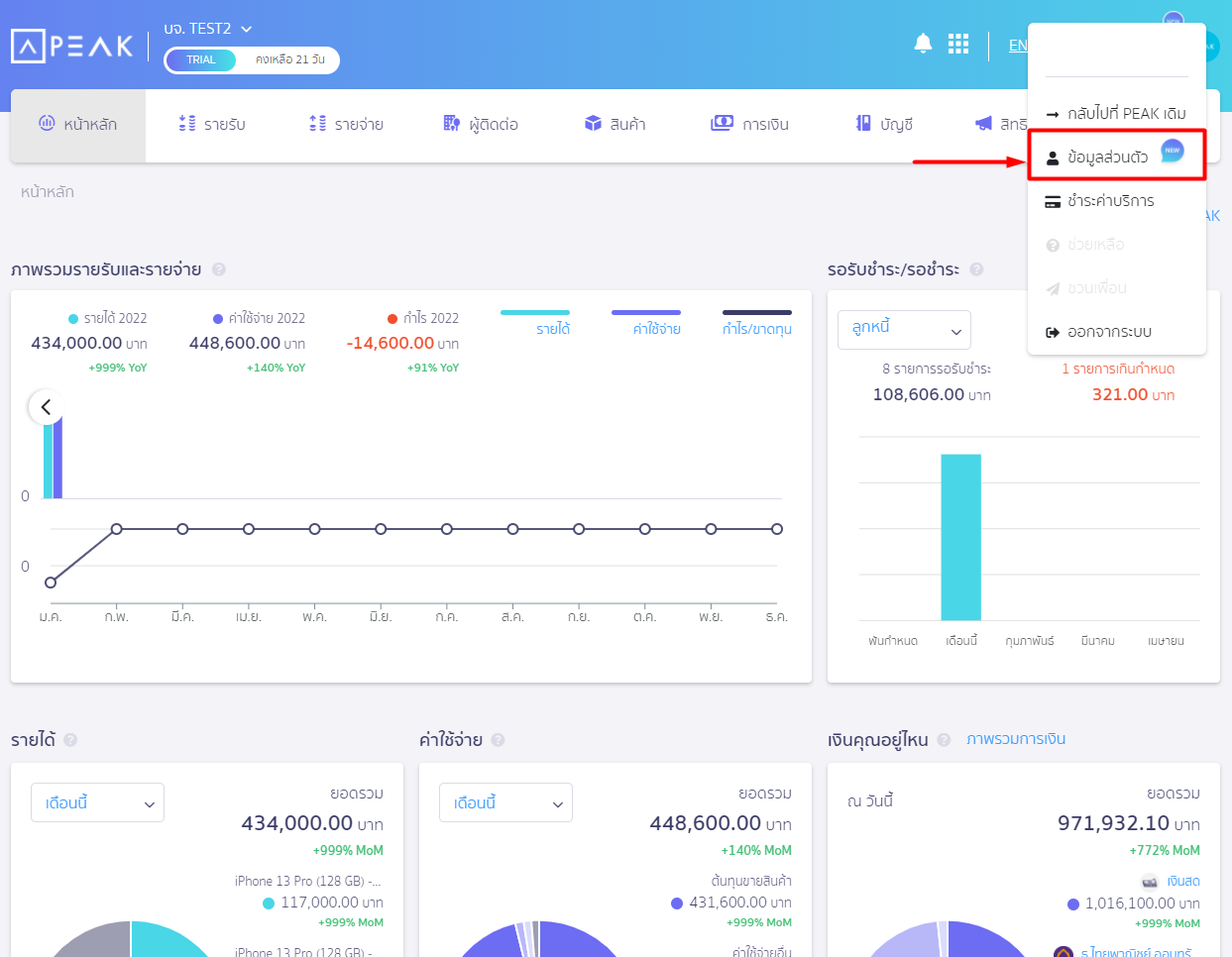
Task: Click the การเงิน money icon
Action: coord(722,123)
